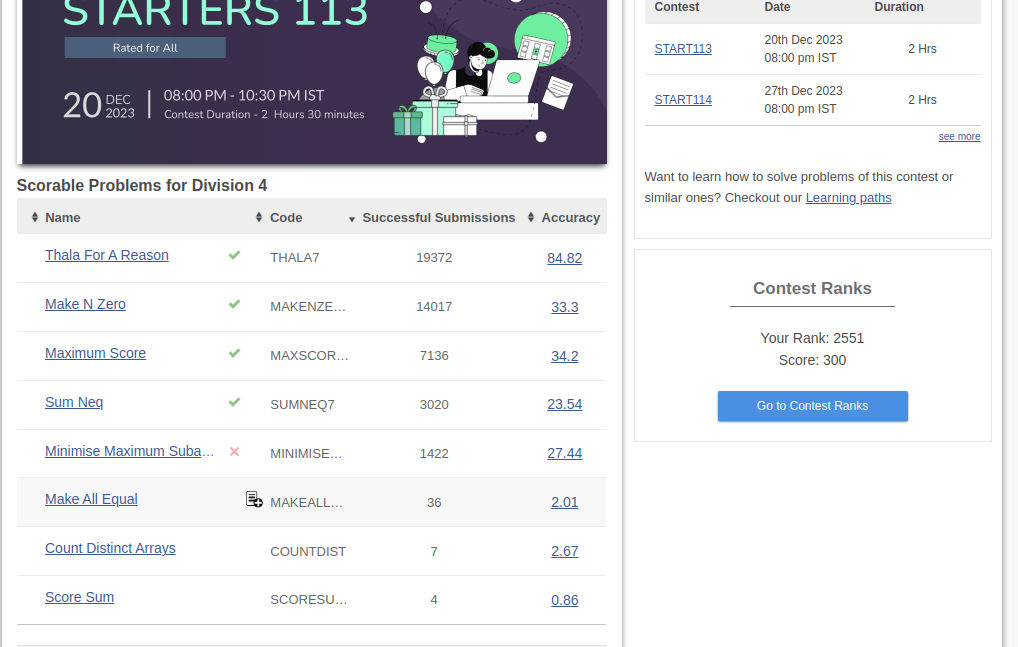Click the COUNTDIST problem code
The height and width of the screenshot is (647, 1018).
308,552
